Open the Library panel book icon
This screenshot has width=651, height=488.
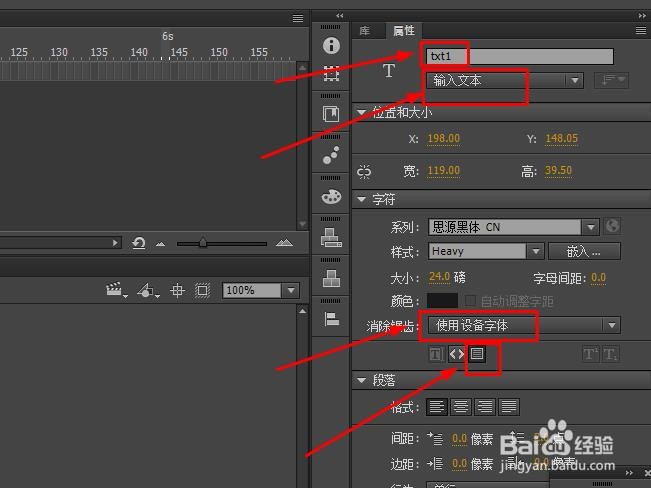(x=331, y=114)
